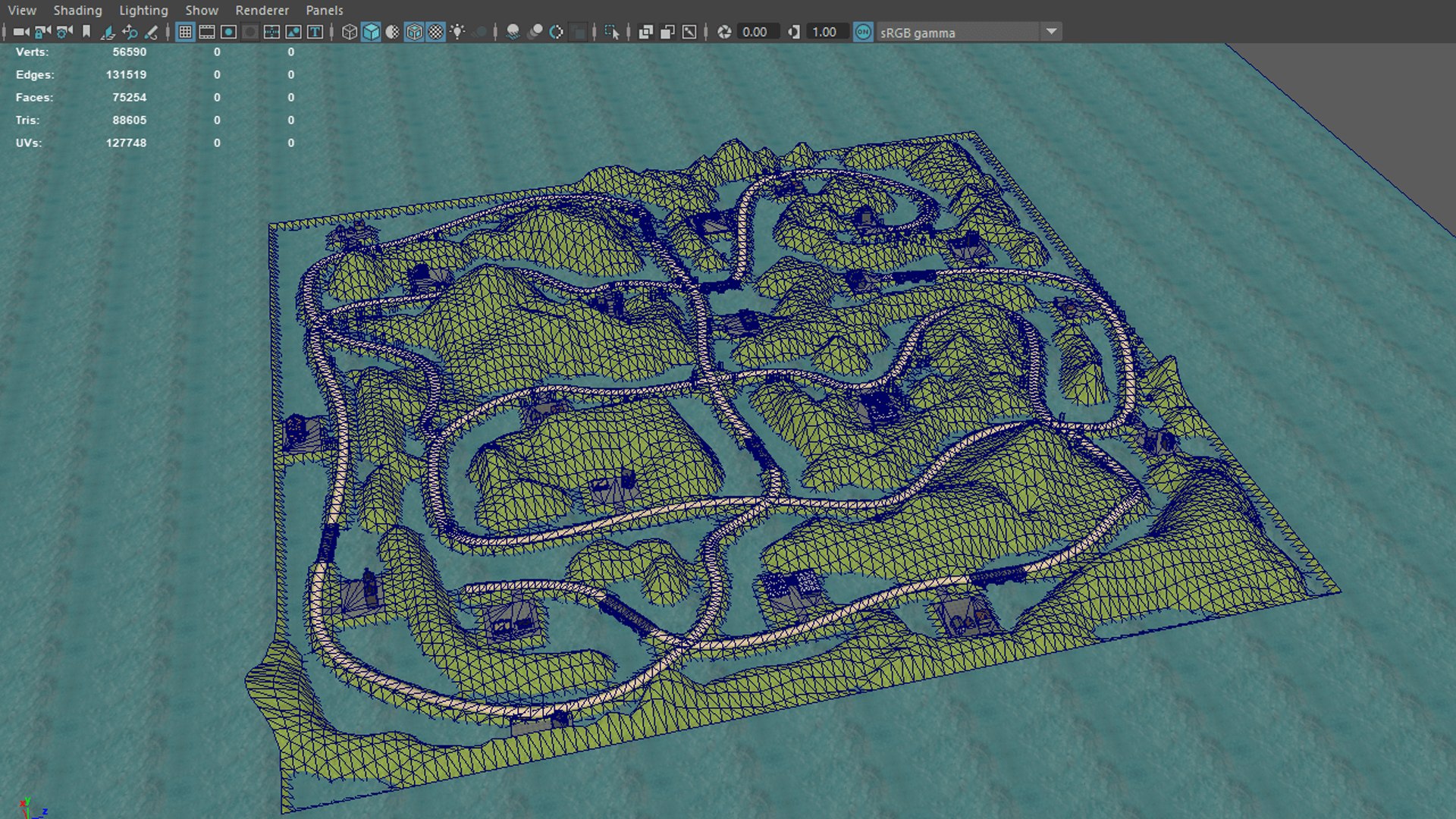The width and height of the screenshot is (1456, 819).
Task: Click the Isolate Select icon
Action: (x=611, y=32)
